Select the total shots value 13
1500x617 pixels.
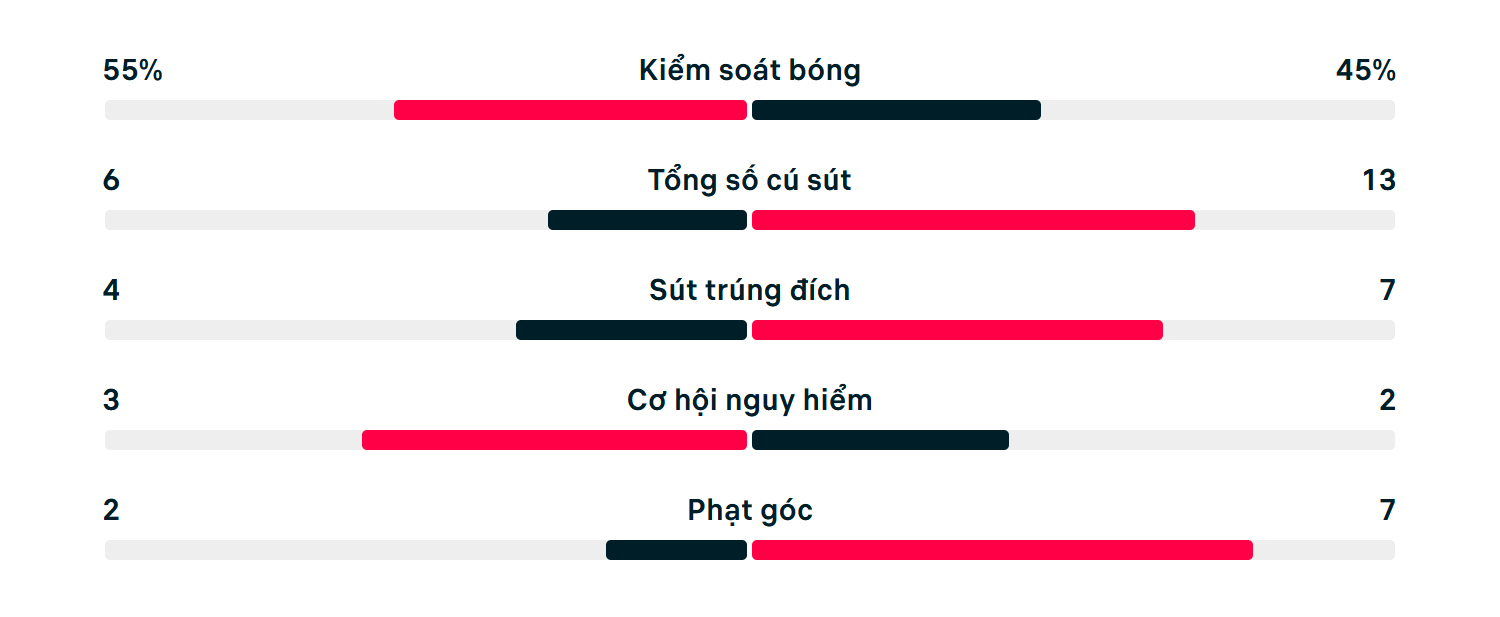1379,181
